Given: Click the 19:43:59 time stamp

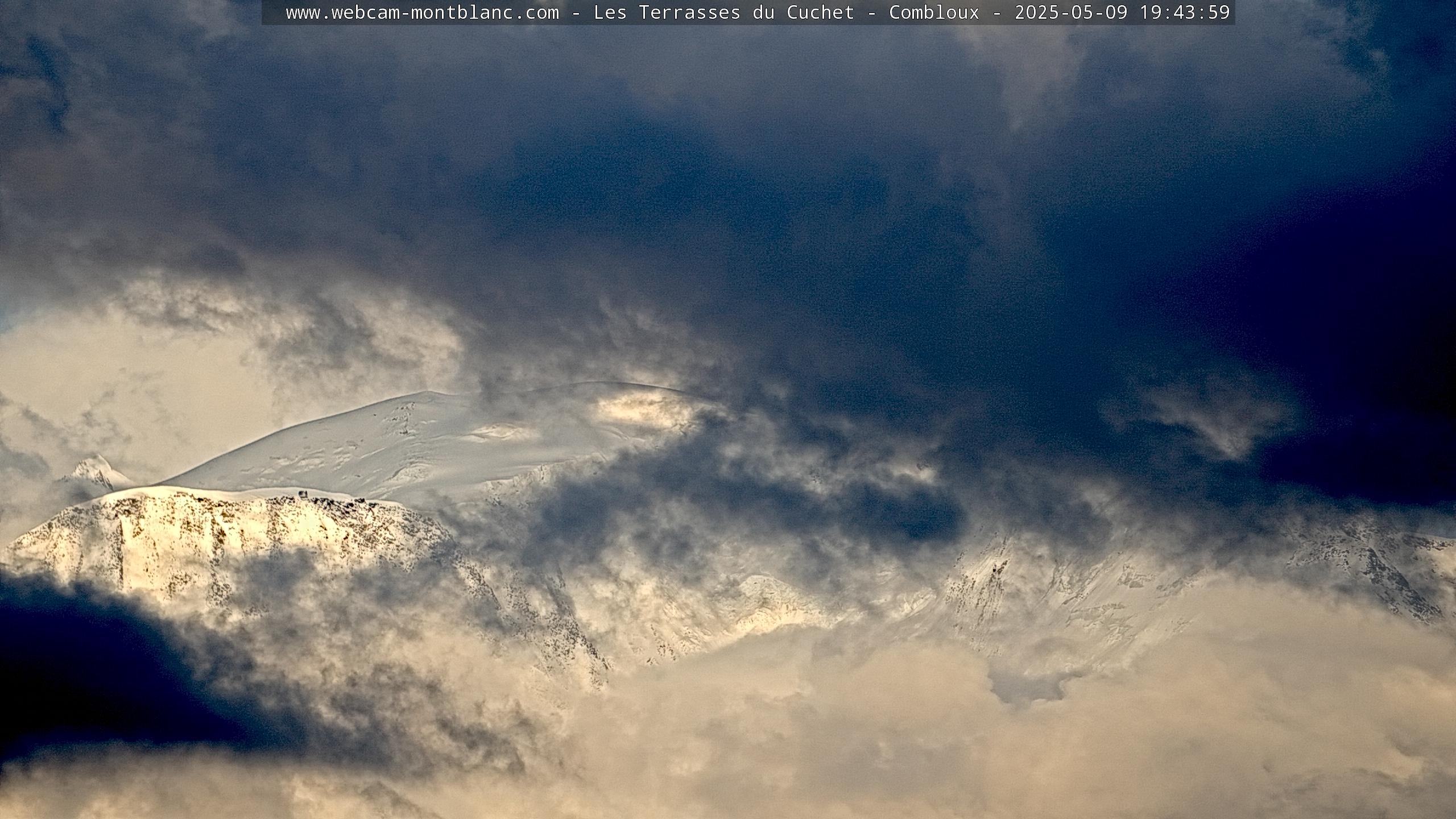Looking at the screenshot, I should click(1185, 13).
